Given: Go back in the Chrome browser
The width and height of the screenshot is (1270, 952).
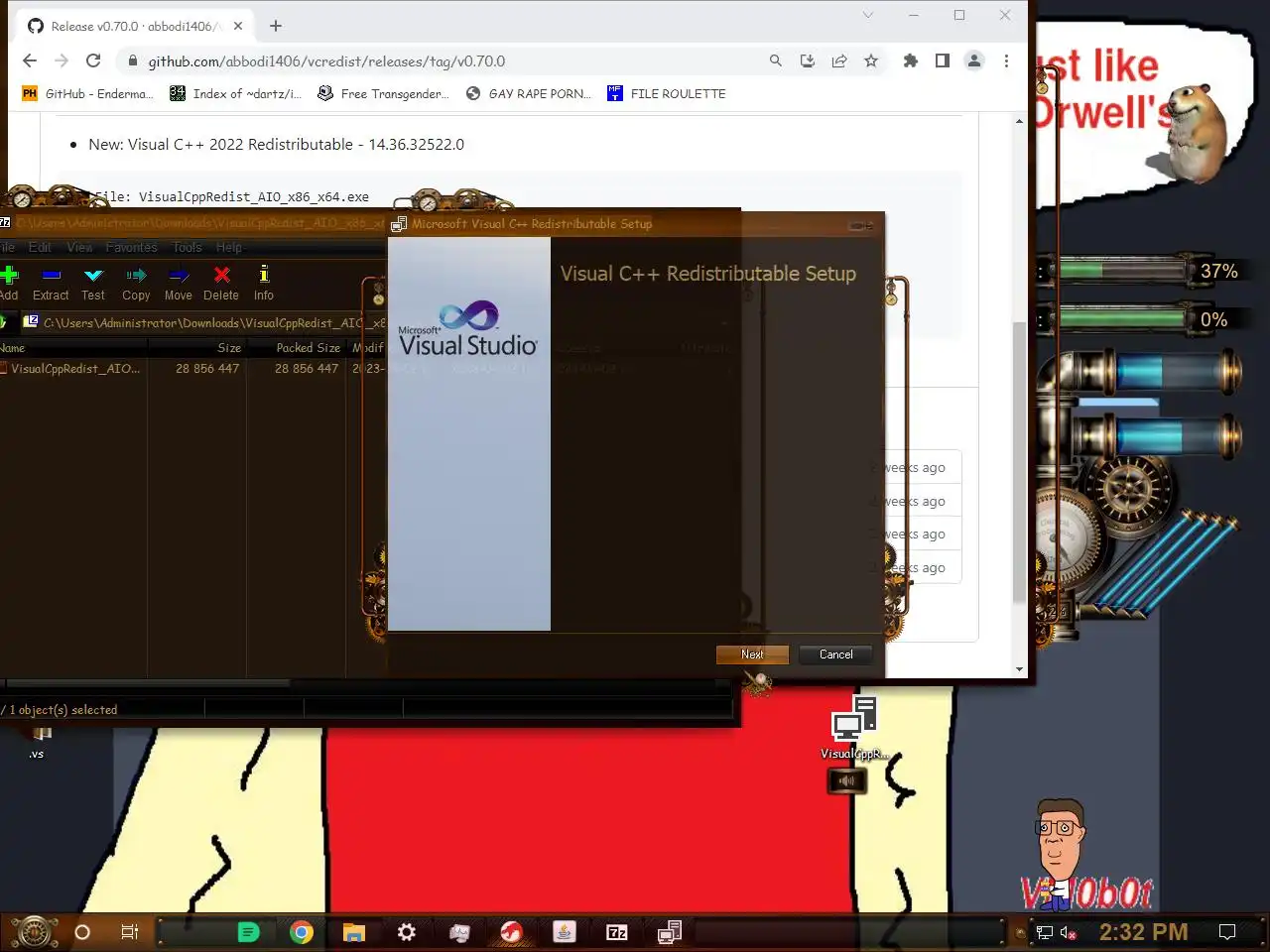Looking at the screenshot, I should click(x=30, y=60).
